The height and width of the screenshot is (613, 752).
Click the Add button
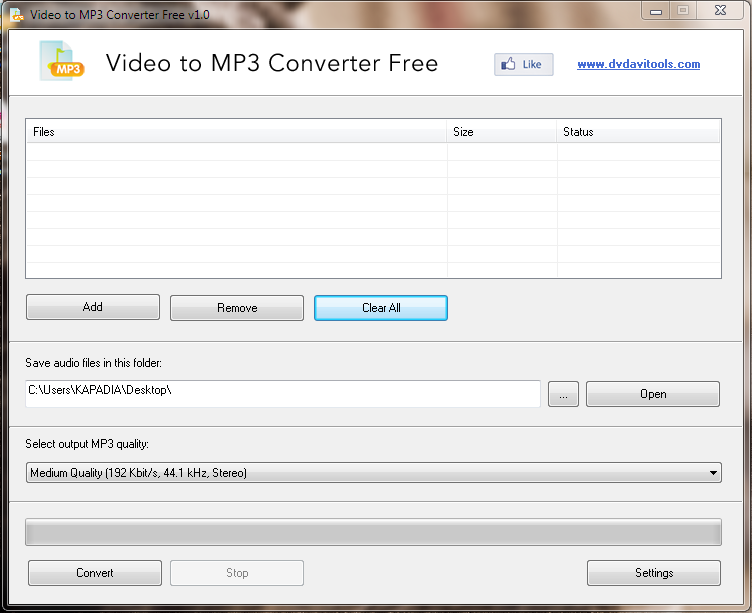pyautogui.click(x=93, y=307)
